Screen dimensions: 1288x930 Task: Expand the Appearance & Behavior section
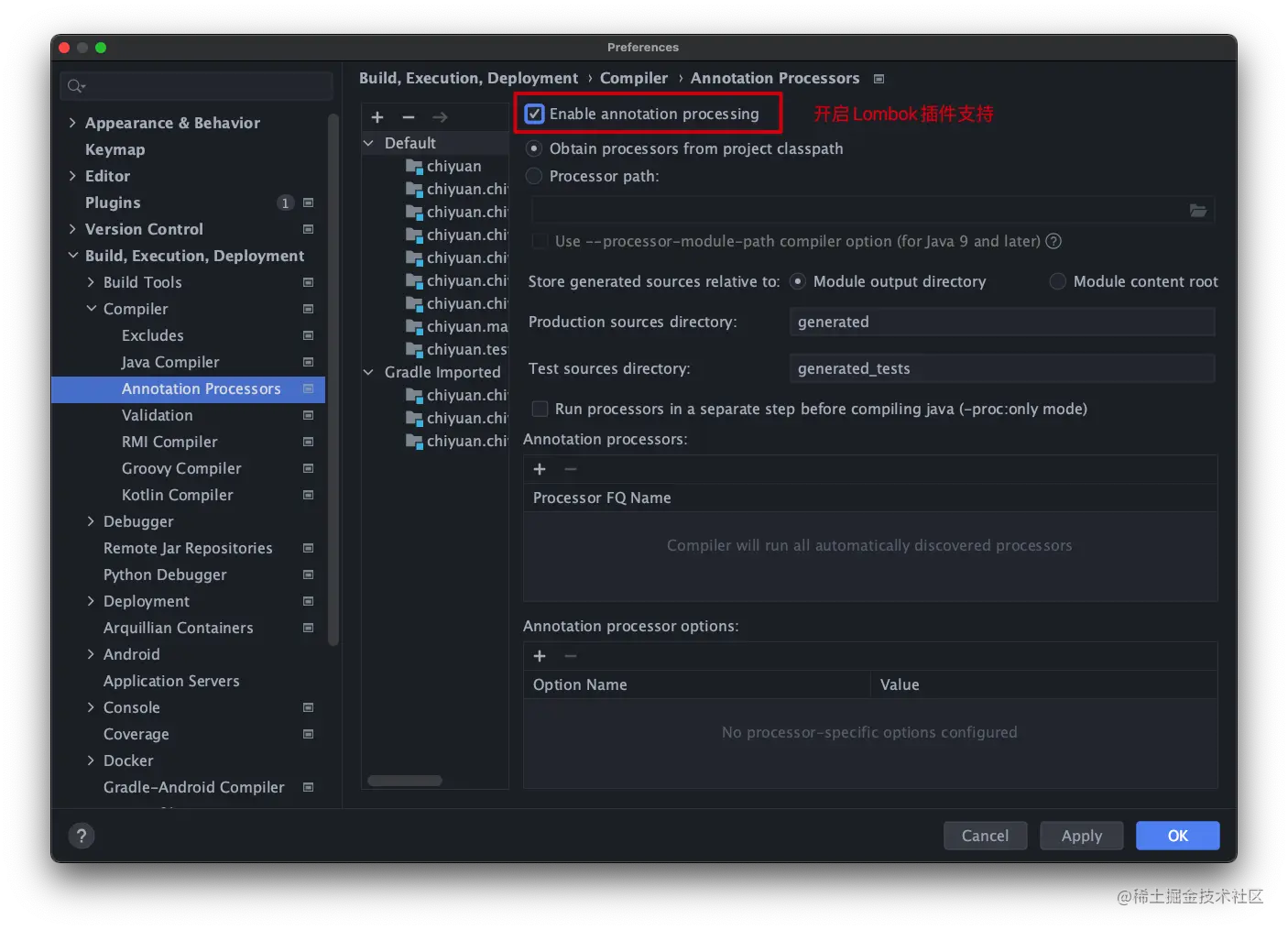point(72,123)
